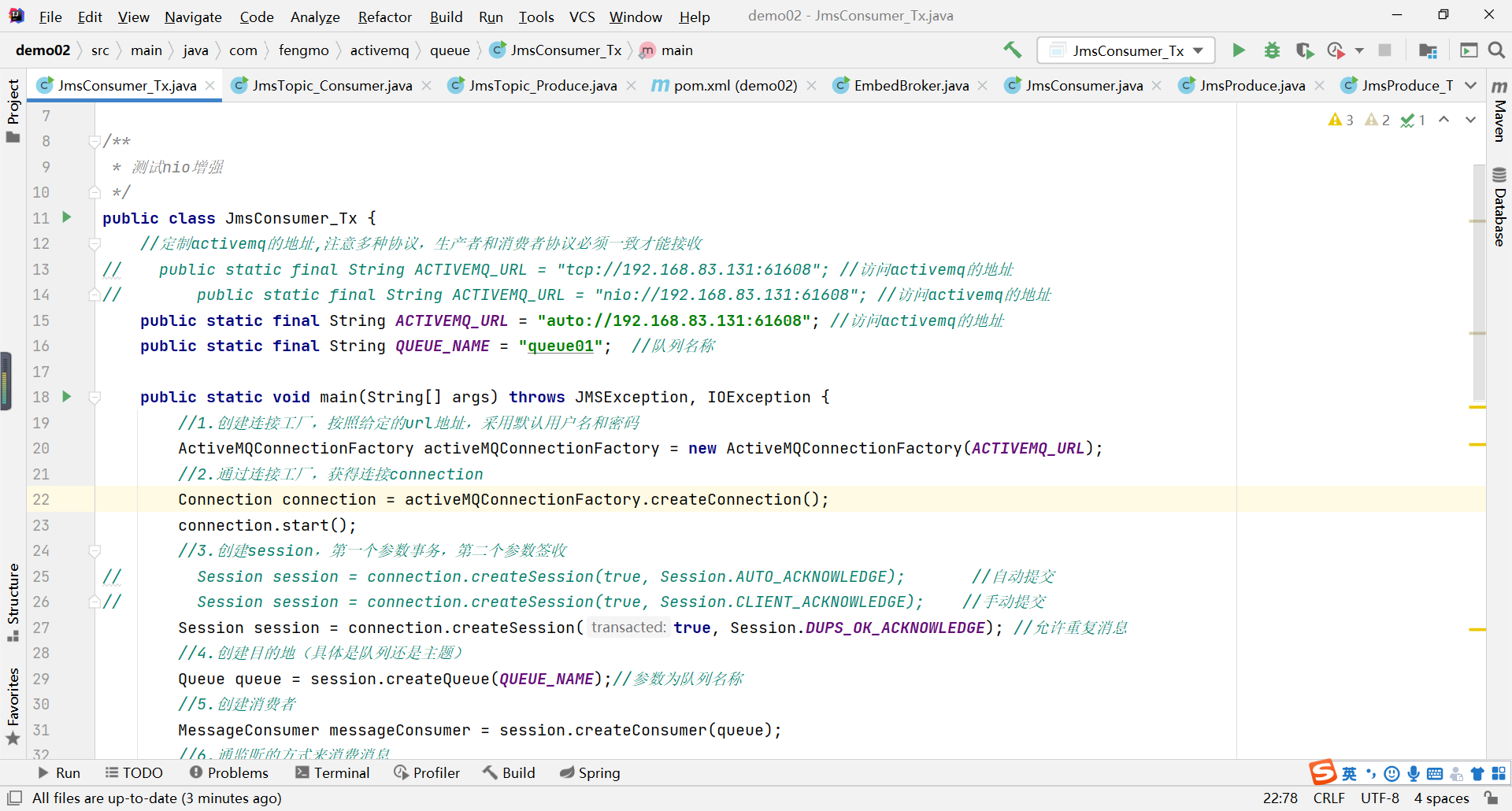Open the Database tool window
The height and width of the screenshot is (811, 1512).
point(1499,207)
